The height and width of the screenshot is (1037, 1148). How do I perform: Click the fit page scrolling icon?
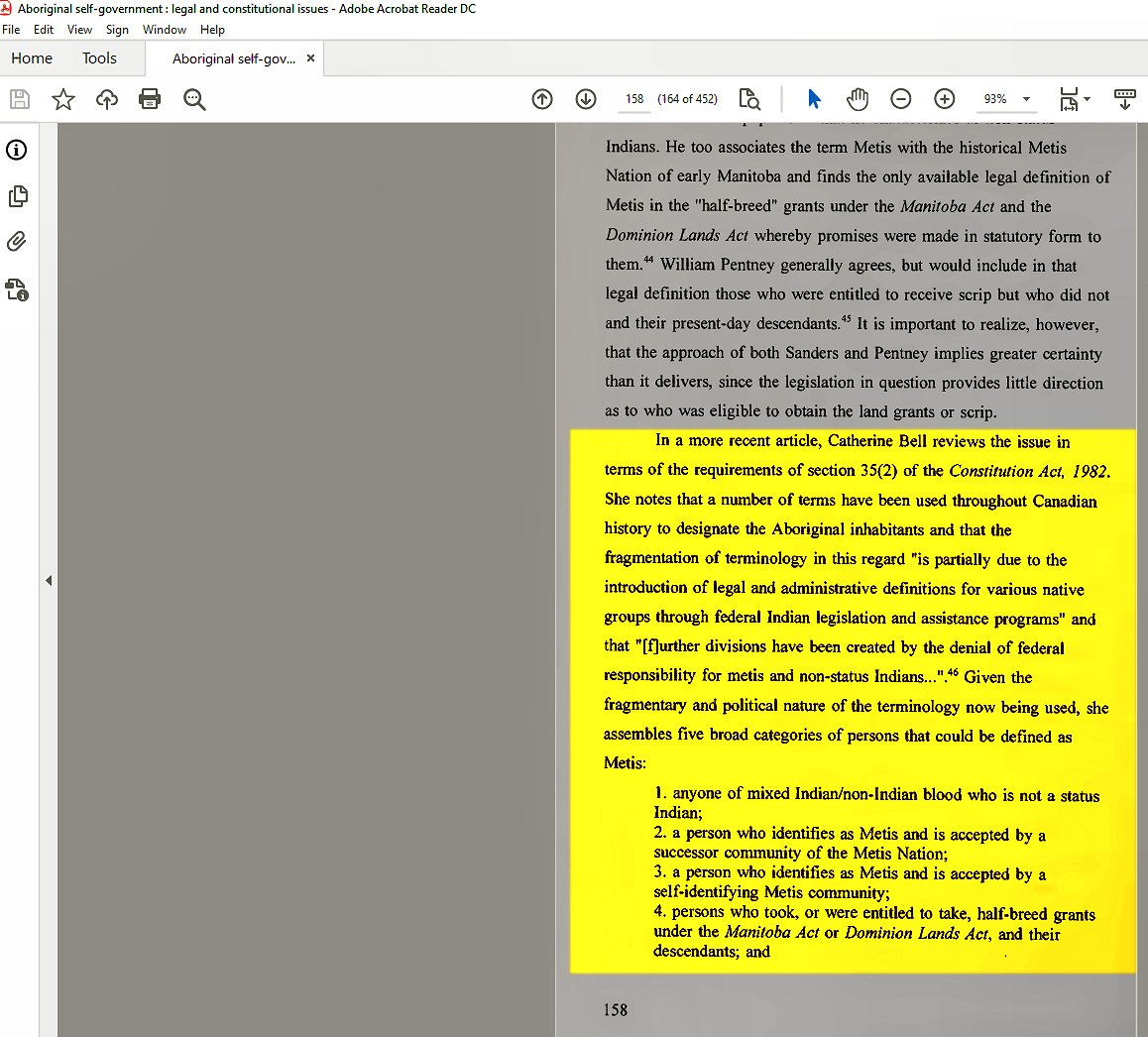[1069, 99]
